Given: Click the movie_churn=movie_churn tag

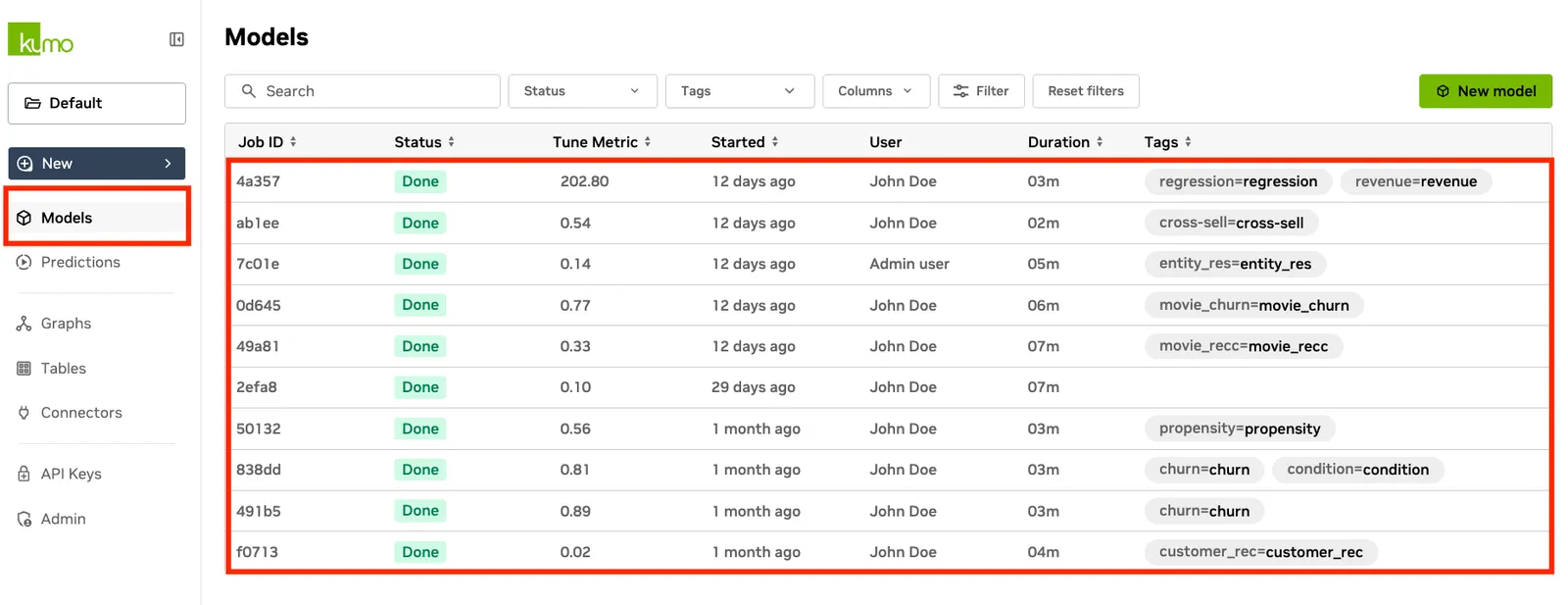Looking at the screenshot, I should click(x=1254, y=305).
